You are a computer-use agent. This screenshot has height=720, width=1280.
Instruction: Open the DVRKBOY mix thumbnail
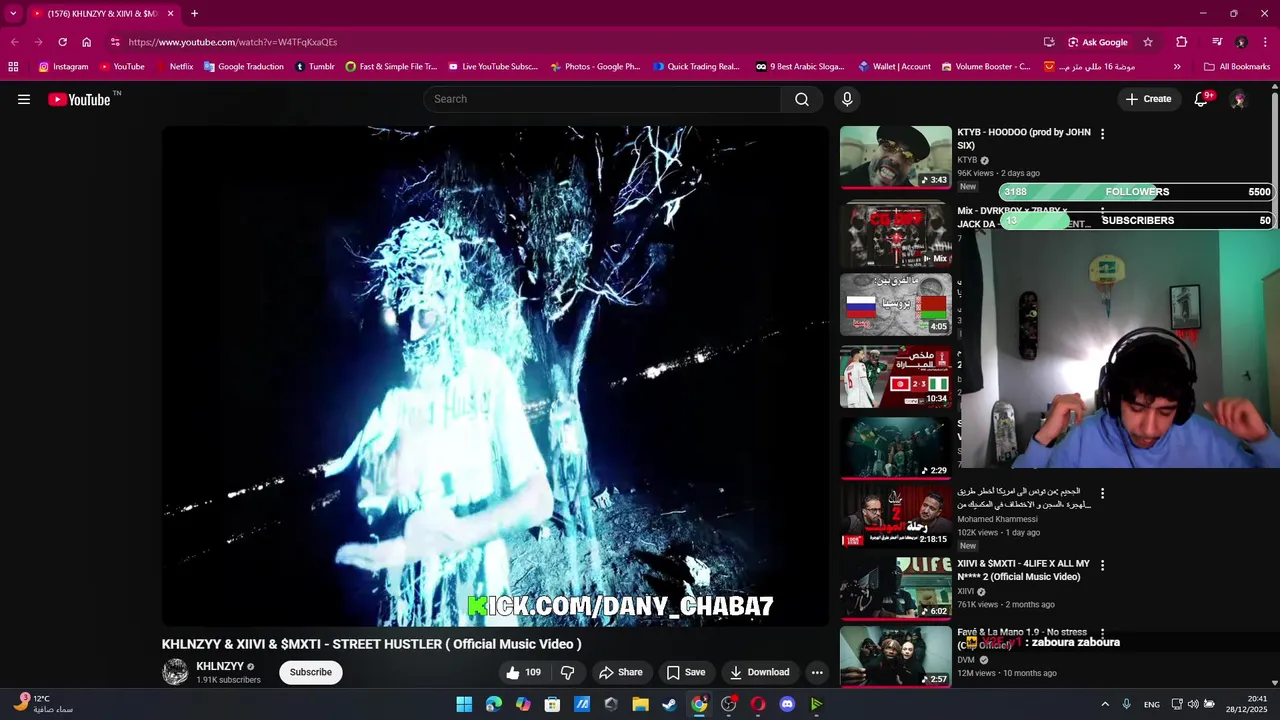tap(896, 235)
